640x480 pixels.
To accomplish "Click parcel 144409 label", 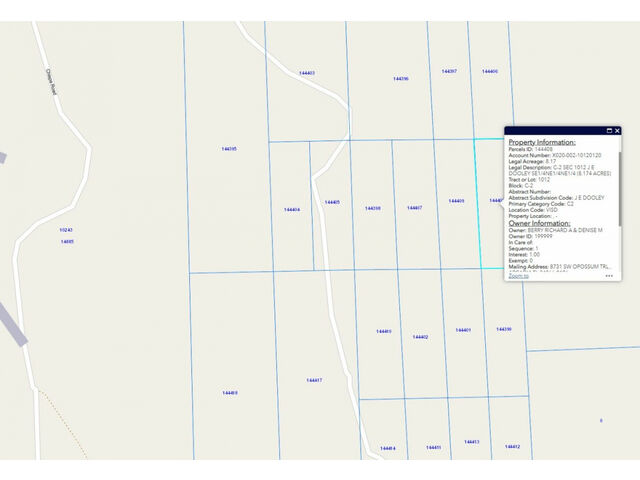I will pyautogui.click(x=456, y=201).
